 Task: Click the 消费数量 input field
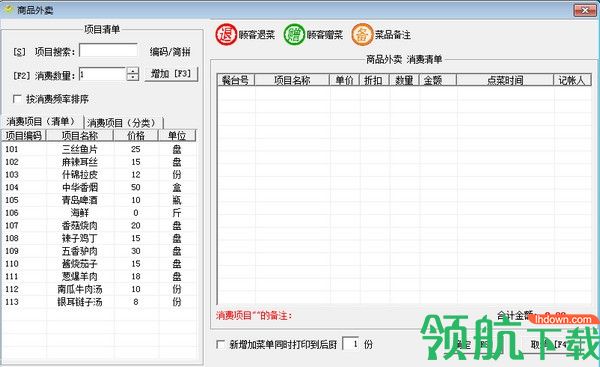coord(103,74)
